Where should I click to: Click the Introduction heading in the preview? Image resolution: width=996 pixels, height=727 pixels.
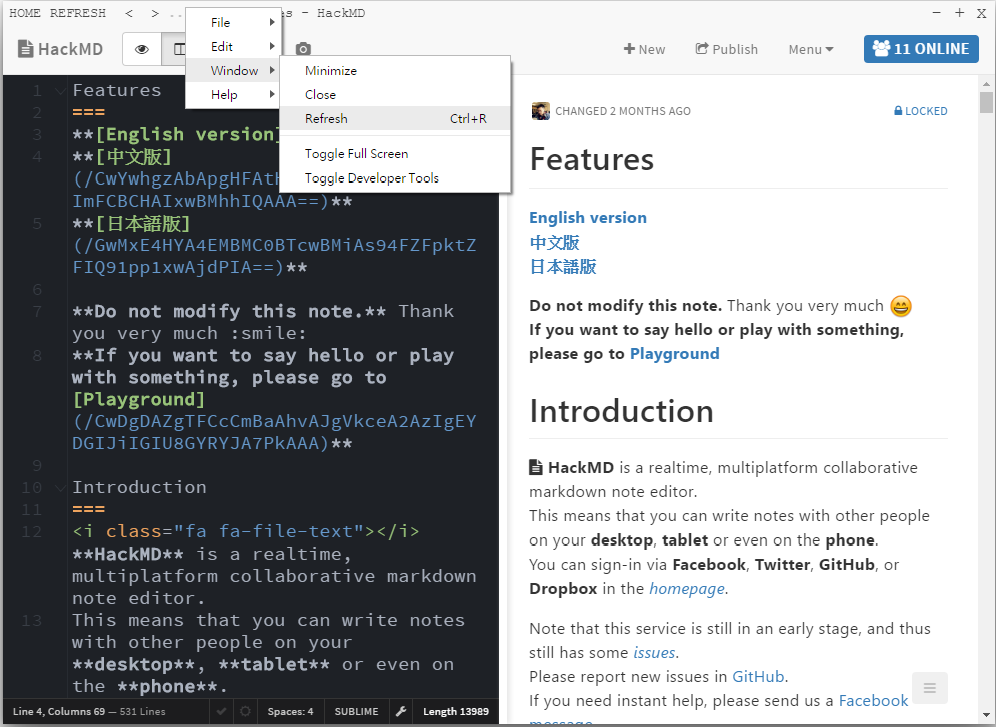(x=621, y=411)
